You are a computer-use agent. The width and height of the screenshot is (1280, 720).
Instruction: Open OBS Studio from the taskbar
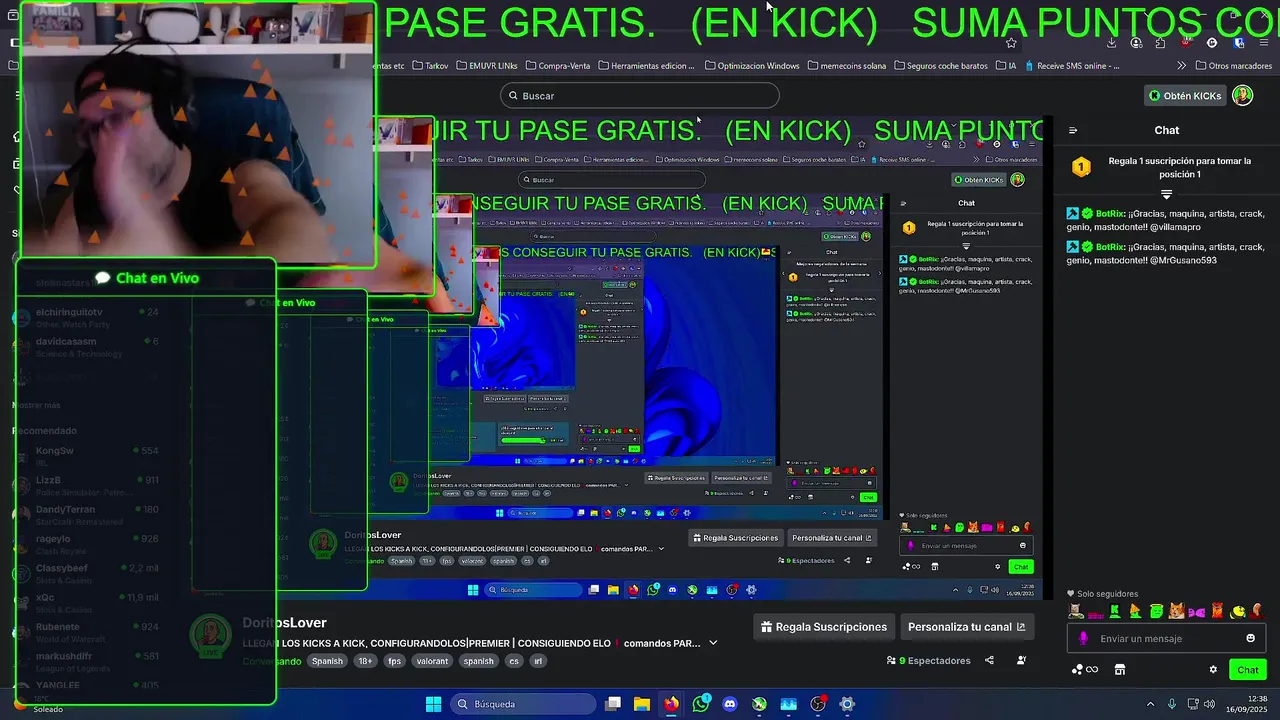(818, 704)
